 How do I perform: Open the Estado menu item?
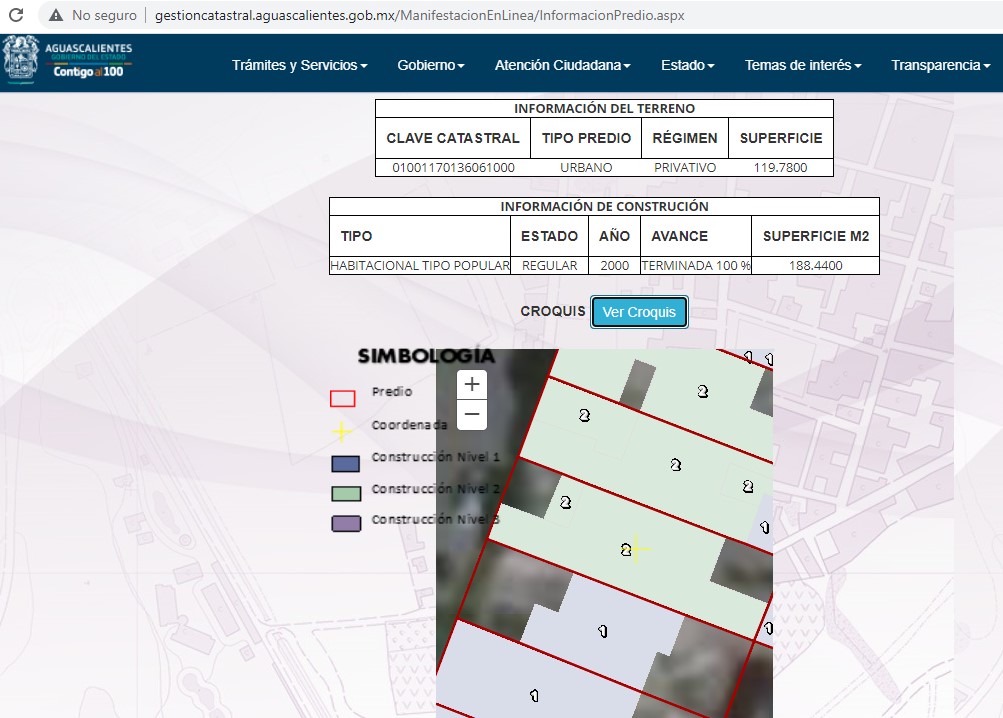[687, 65]
